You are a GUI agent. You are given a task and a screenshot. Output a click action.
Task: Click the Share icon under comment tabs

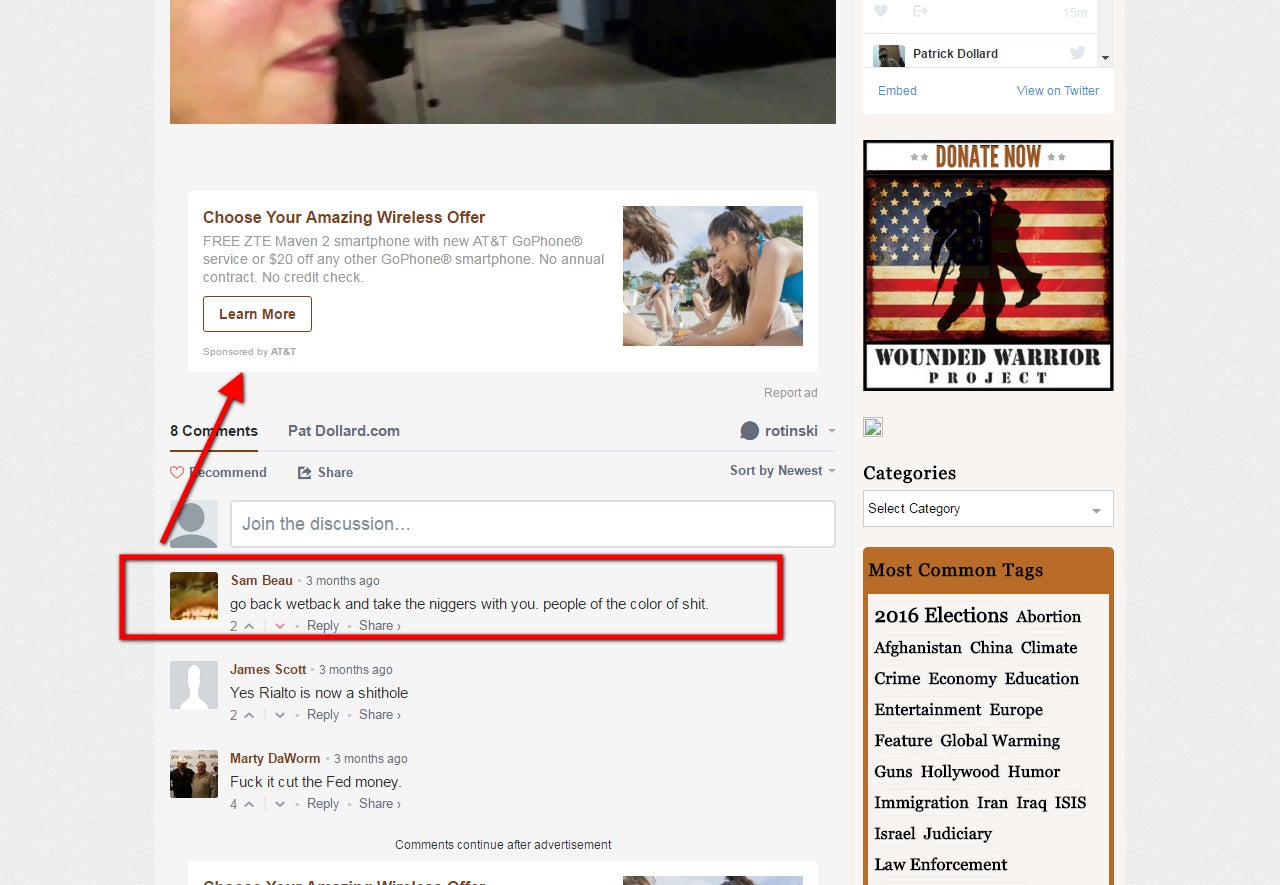(x=305, y=472)
